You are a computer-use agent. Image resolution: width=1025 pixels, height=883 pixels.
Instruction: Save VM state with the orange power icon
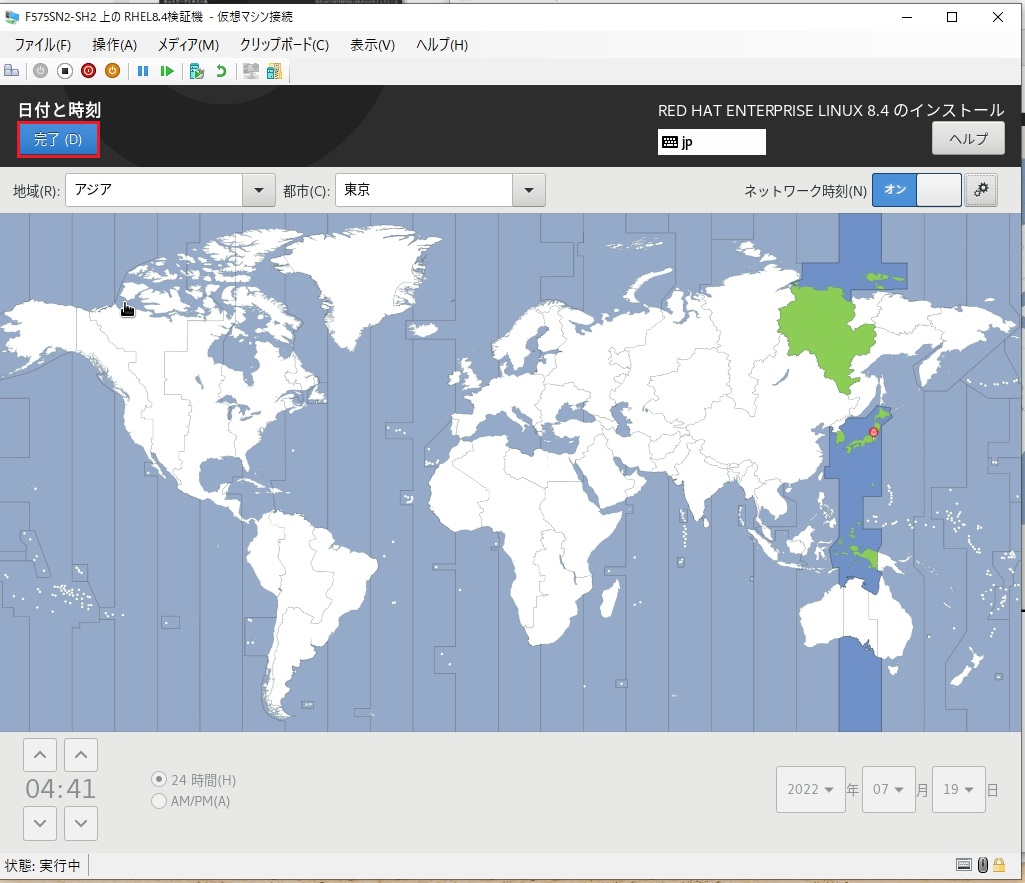pos(112,71)
